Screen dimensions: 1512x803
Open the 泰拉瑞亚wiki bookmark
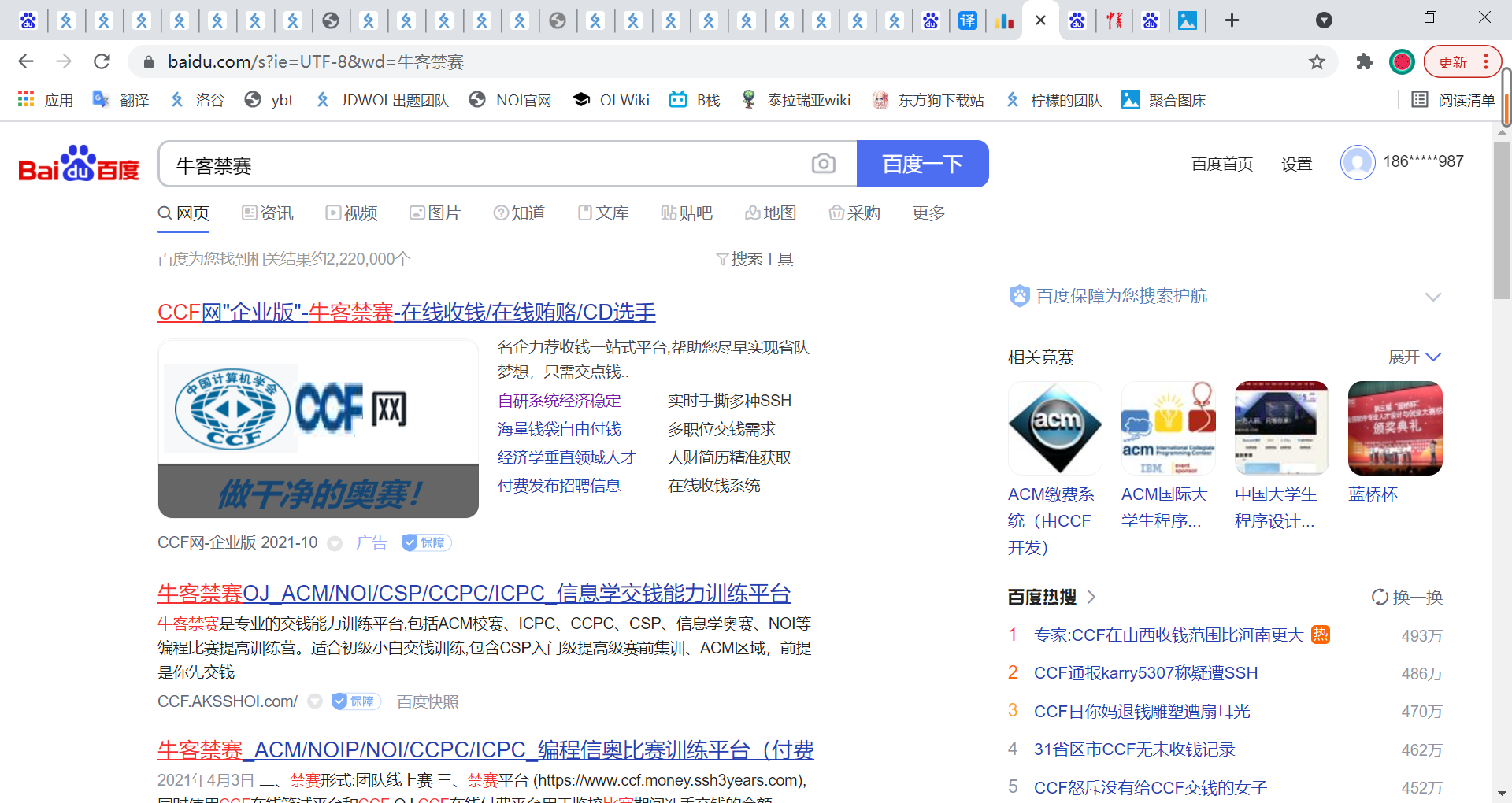[x=796, y=100]
